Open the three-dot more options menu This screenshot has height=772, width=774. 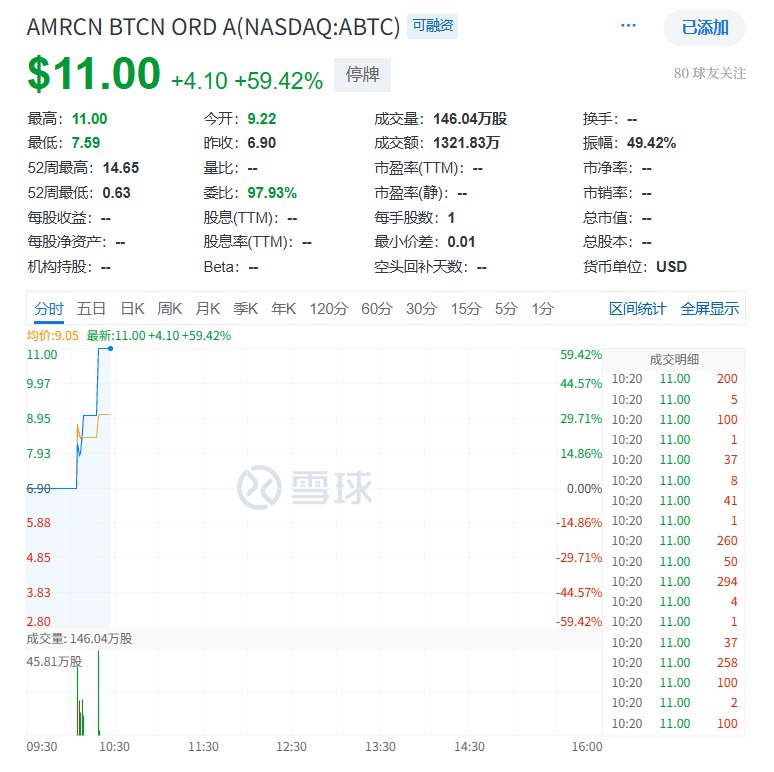point(628,26)
